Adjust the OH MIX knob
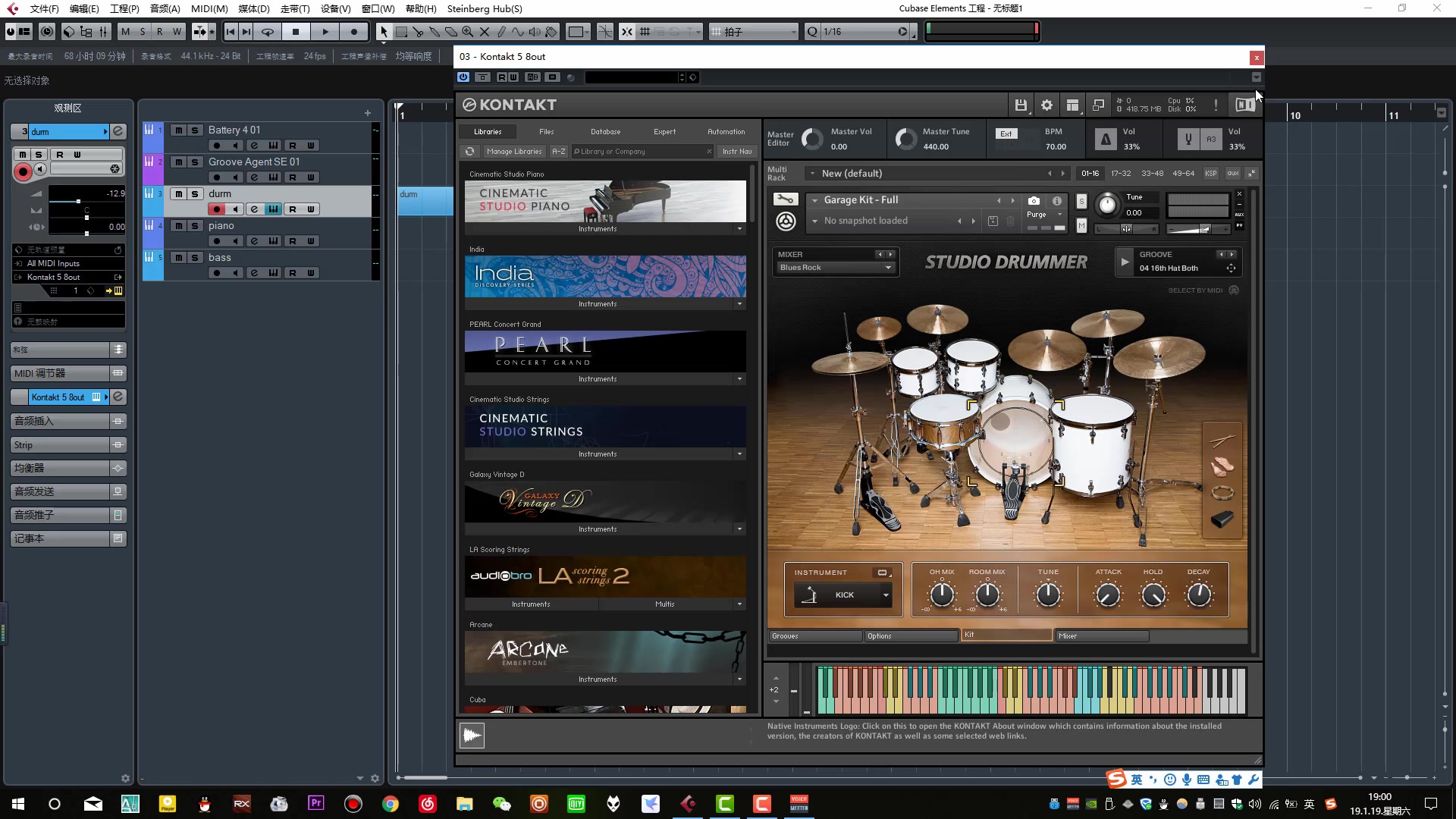The height and width of the screenshot is (819, 1456). (942, 595)
